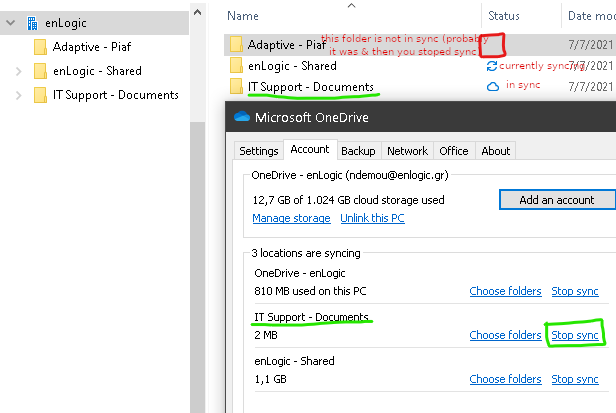
Task: Click the IT Support - Documents folder icon in the navigation tree
Action: [40, 95]
